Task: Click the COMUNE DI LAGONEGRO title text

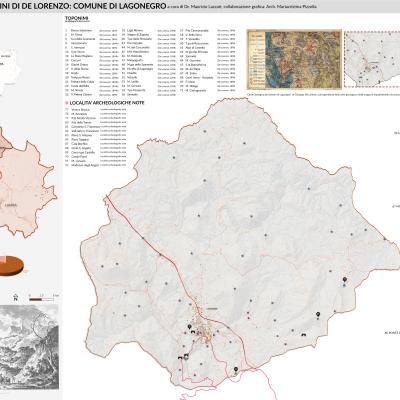Action: pyautogui.click(x=119, y=6)
